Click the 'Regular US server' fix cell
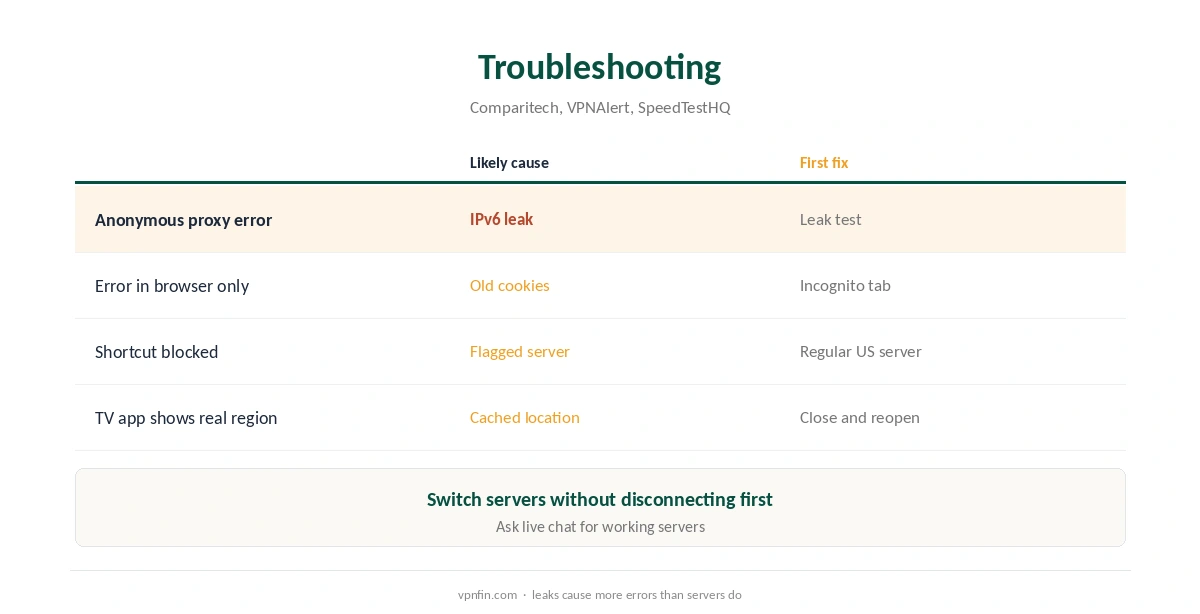The width and height of the screenshot is (1200, 614). [x=860, y=351]
